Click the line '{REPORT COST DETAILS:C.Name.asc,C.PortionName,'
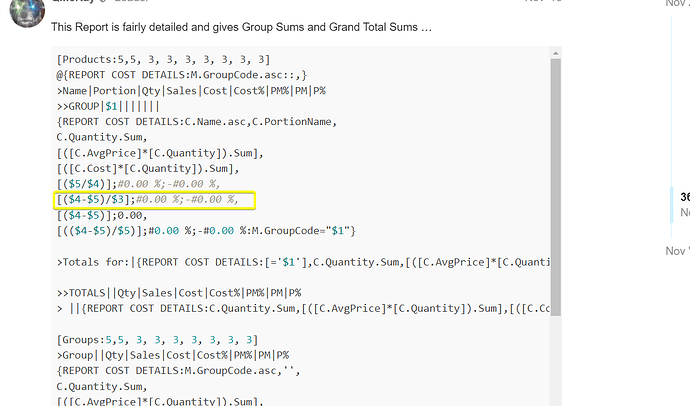 click(197, 122)
